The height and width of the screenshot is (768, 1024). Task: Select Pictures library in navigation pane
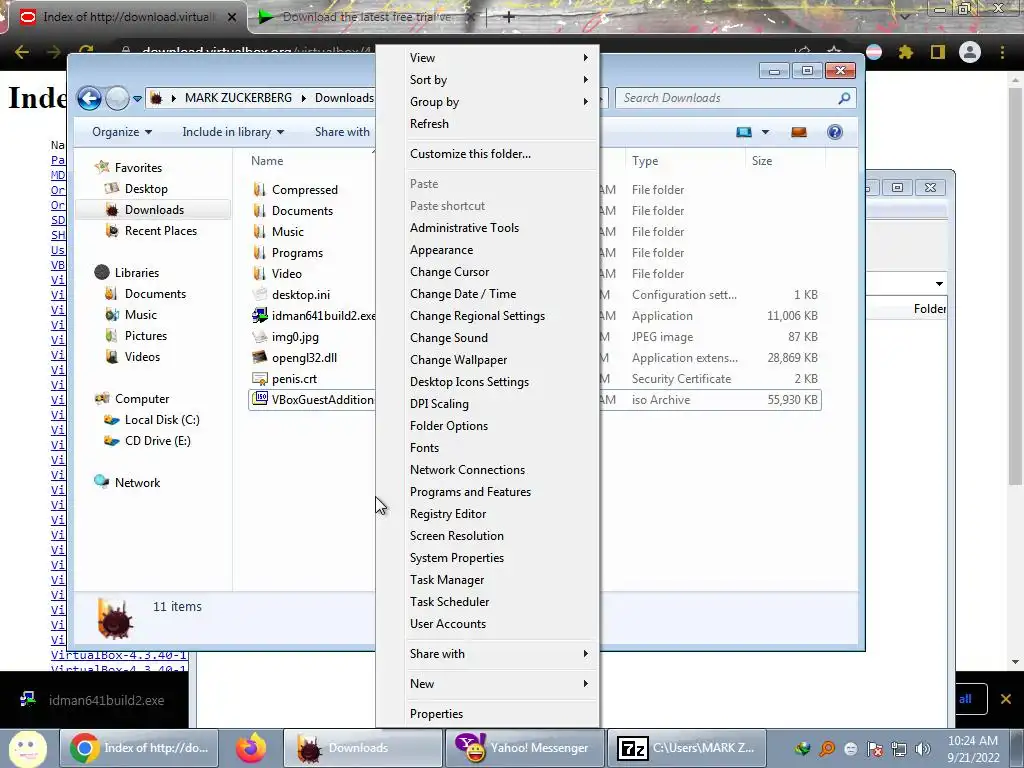[146, 336]
